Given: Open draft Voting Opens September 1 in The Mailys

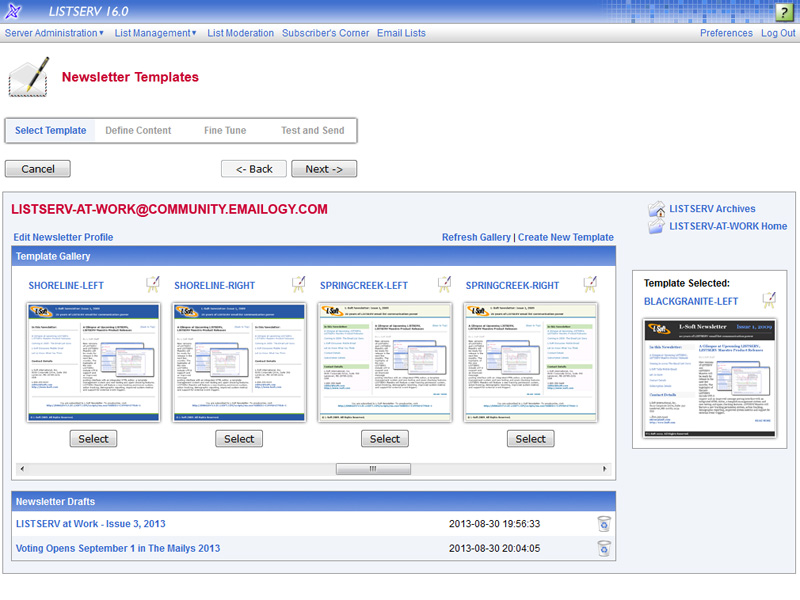Looking at the screenshot, I should (118, 548).
